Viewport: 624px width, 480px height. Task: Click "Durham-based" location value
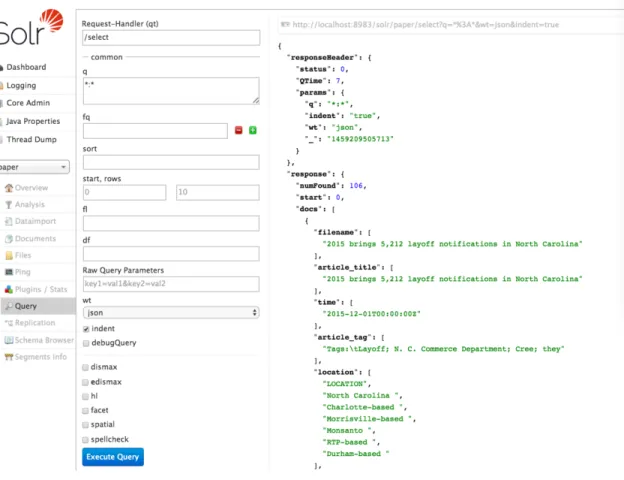(356, 454)
